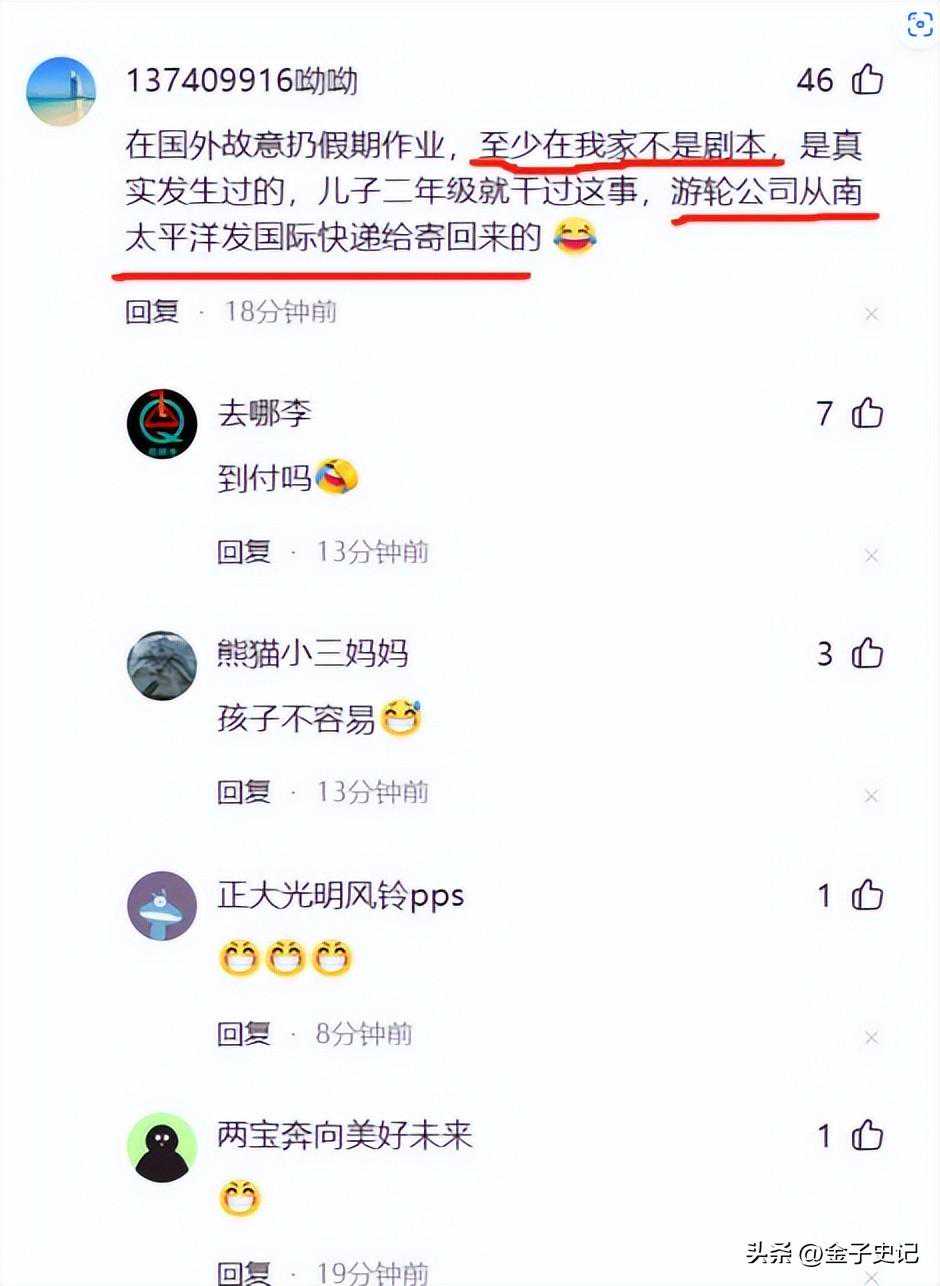Open 去哪李's black logo avatar
This screenshot has width=940, height=1286.
[x=162, y=424]
